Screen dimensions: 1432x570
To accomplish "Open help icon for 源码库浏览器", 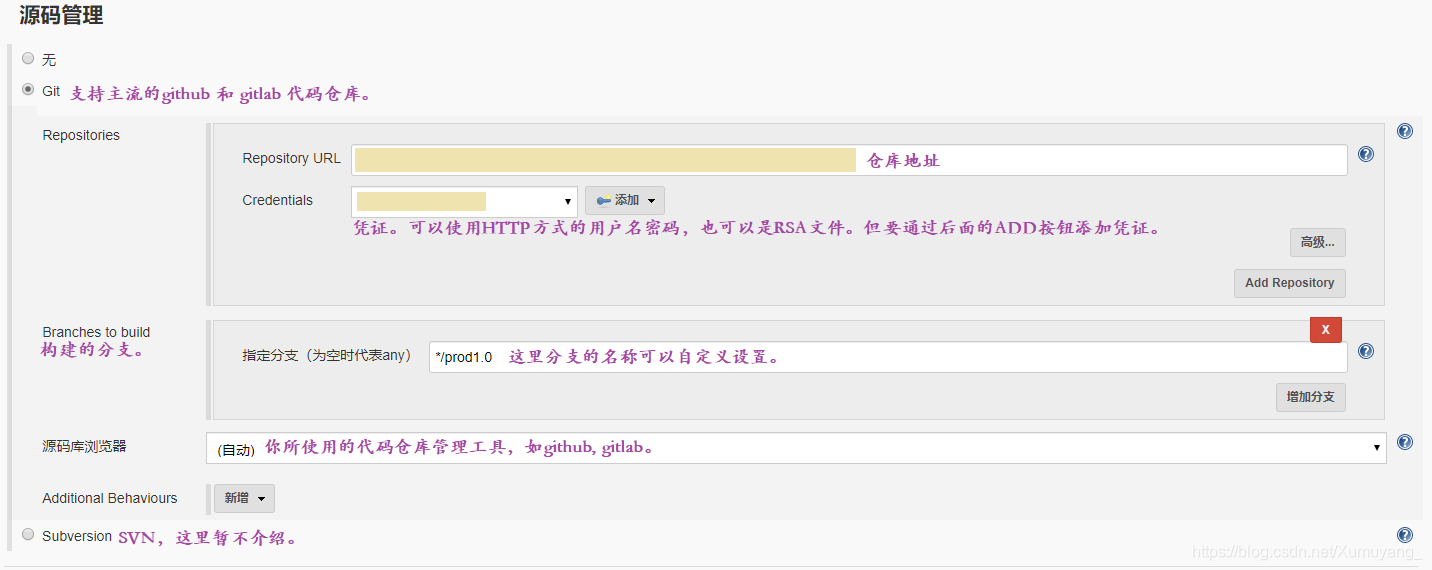I will [x=1405, y=442].
